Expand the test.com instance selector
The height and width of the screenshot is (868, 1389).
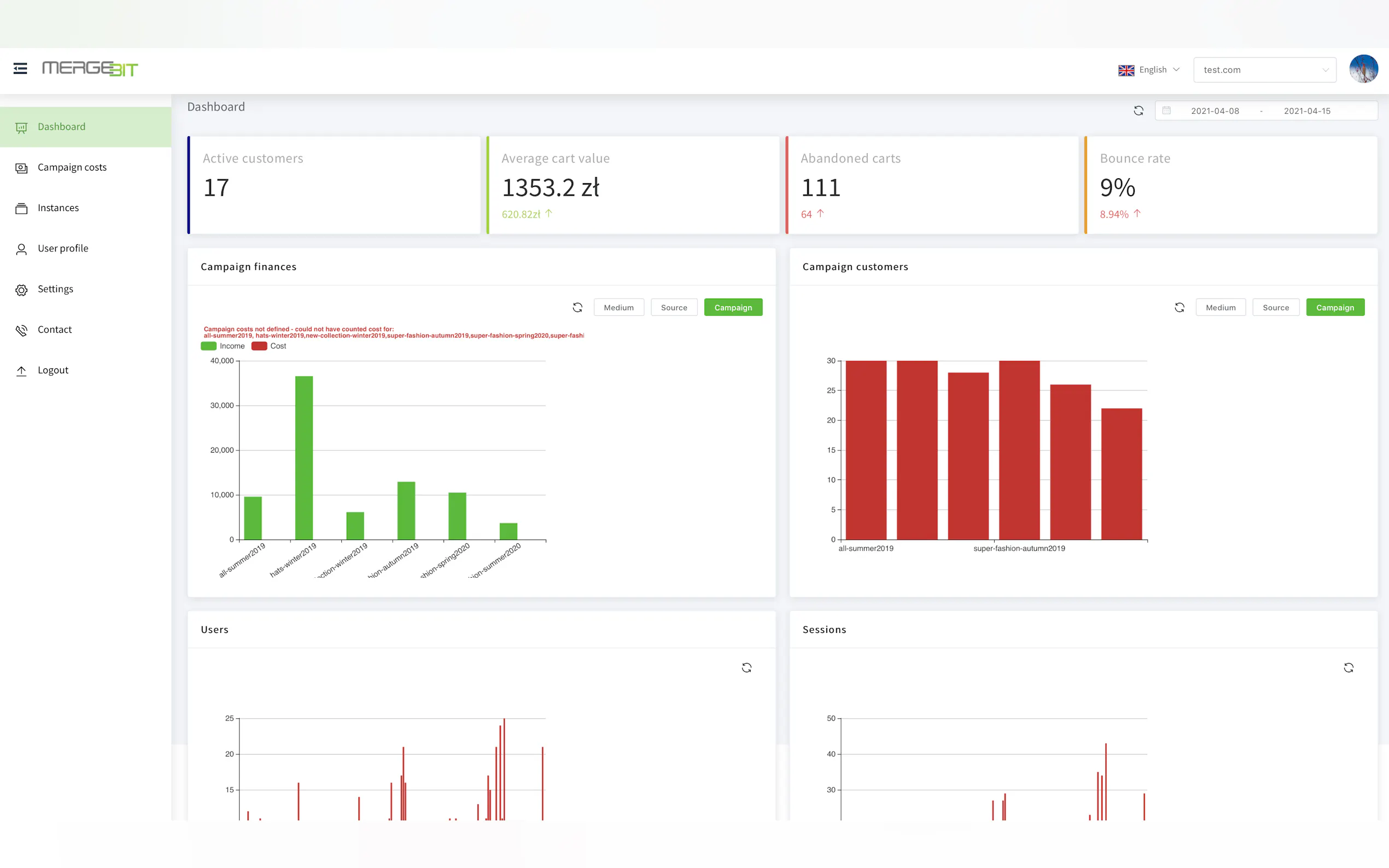point(1264,70)
